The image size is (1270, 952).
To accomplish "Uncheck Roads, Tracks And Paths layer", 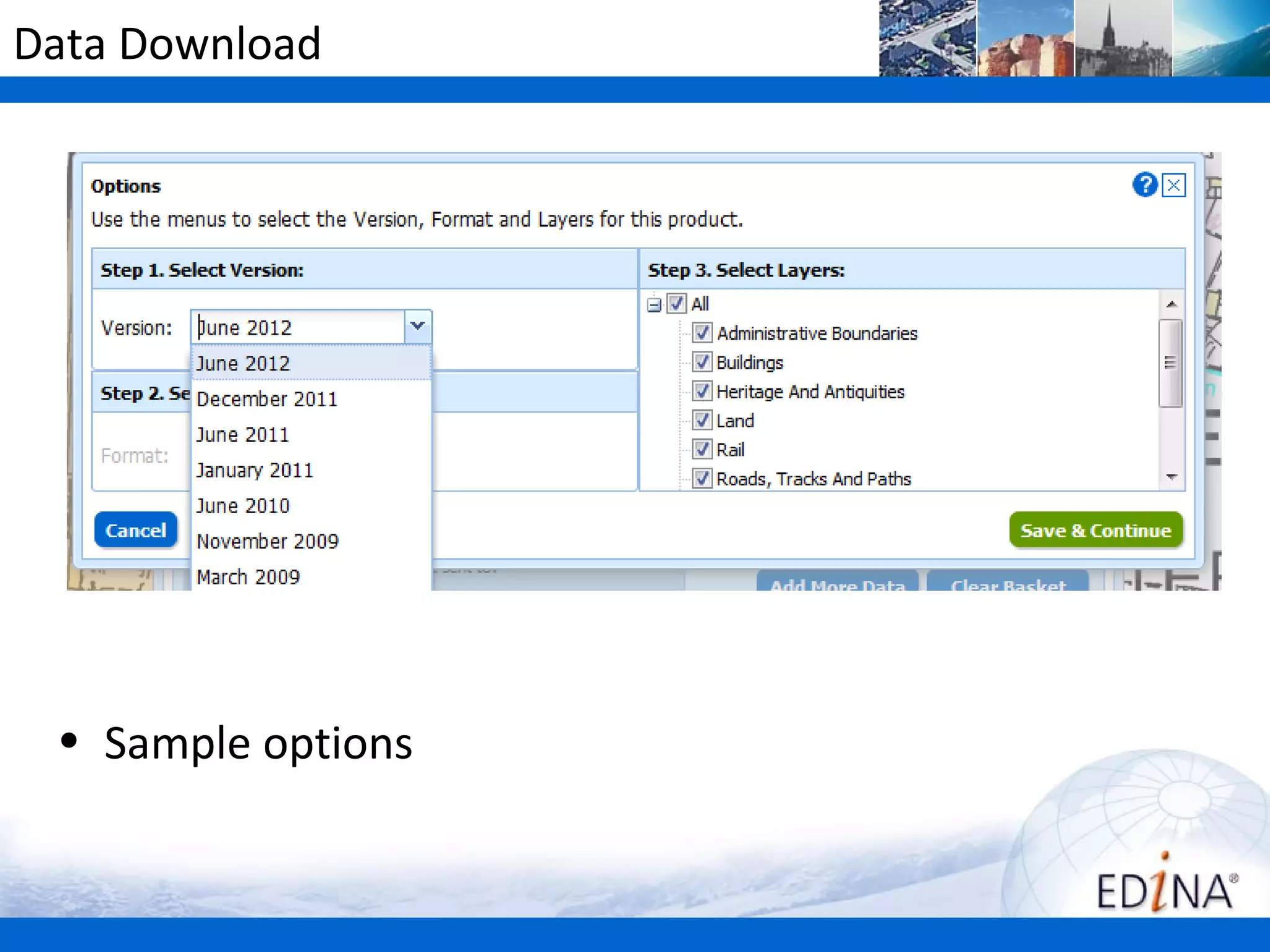I will pos(702,478).
